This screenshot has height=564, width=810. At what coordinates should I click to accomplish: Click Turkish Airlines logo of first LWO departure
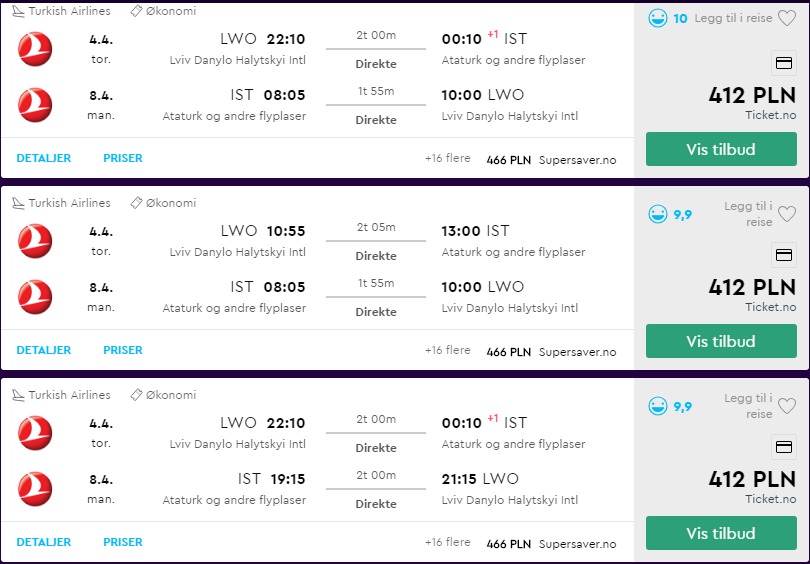pos(35,49)
